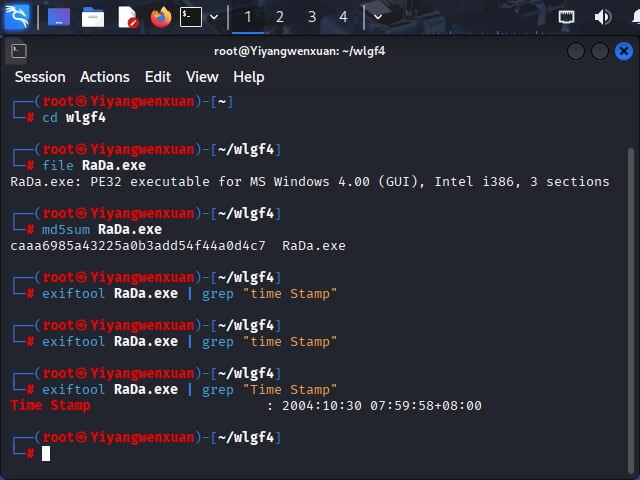Click the 'file RaDa.exe' command line
This screenshot has height=480, width=640.
click(x=94, y=165)
